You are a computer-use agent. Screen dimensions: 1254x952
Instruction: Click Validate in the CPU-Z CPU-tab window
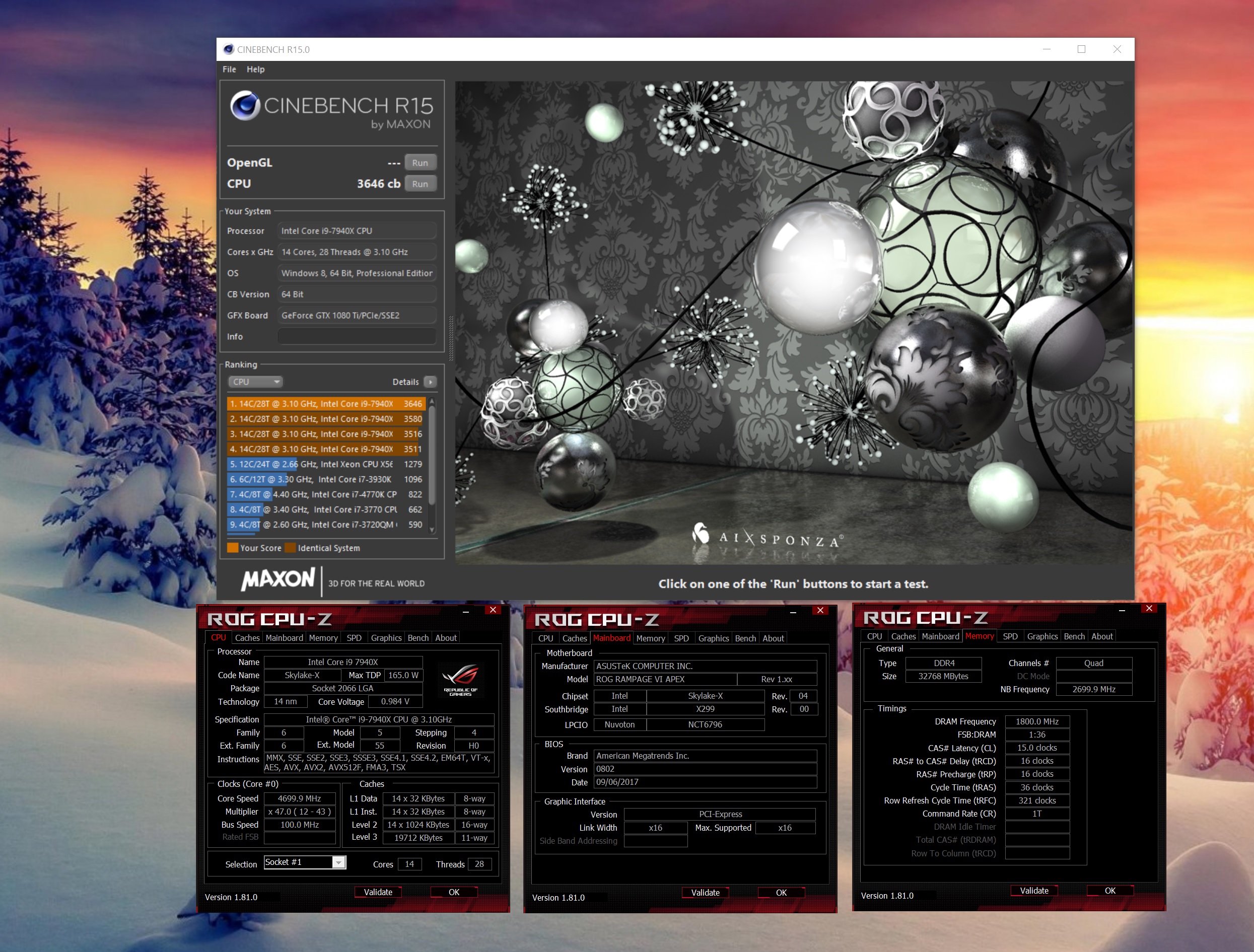click(x=378, y=892)
